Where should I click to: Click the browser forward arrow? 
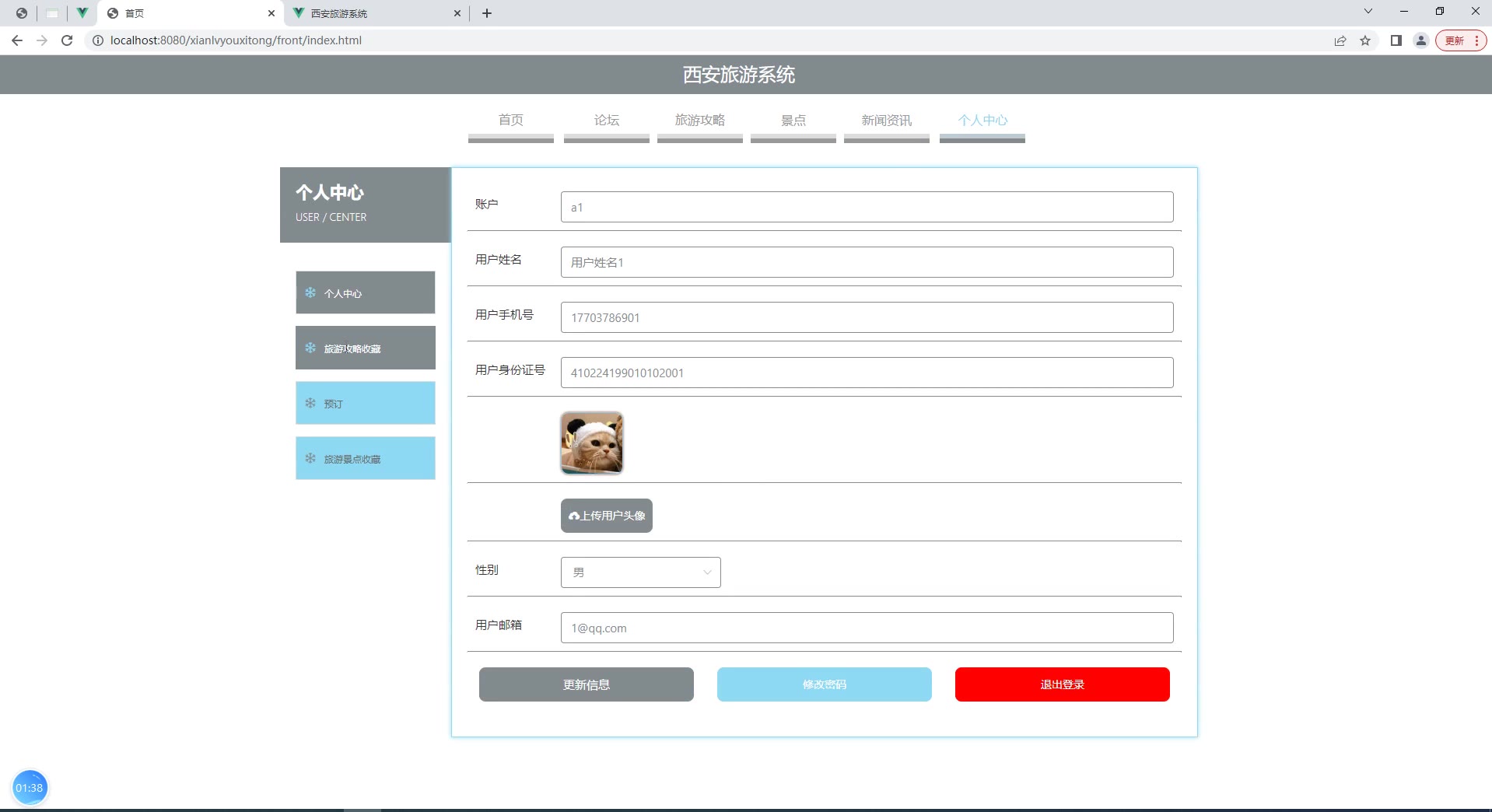[x=42, y=40]
